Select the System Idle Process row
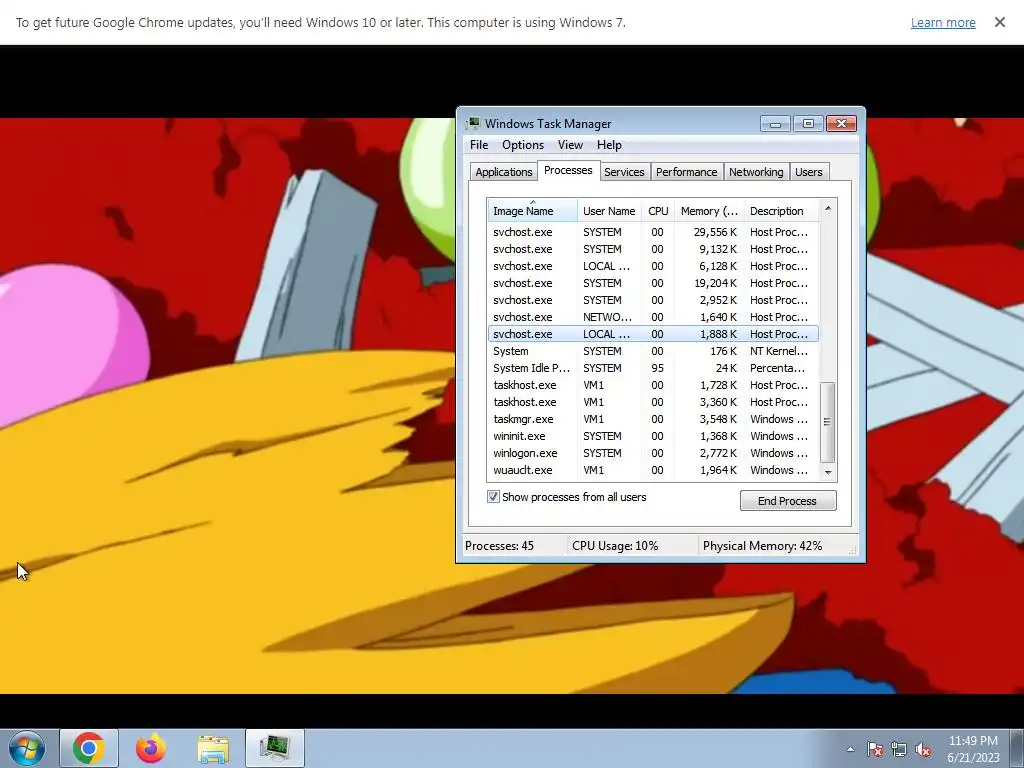 653,368
